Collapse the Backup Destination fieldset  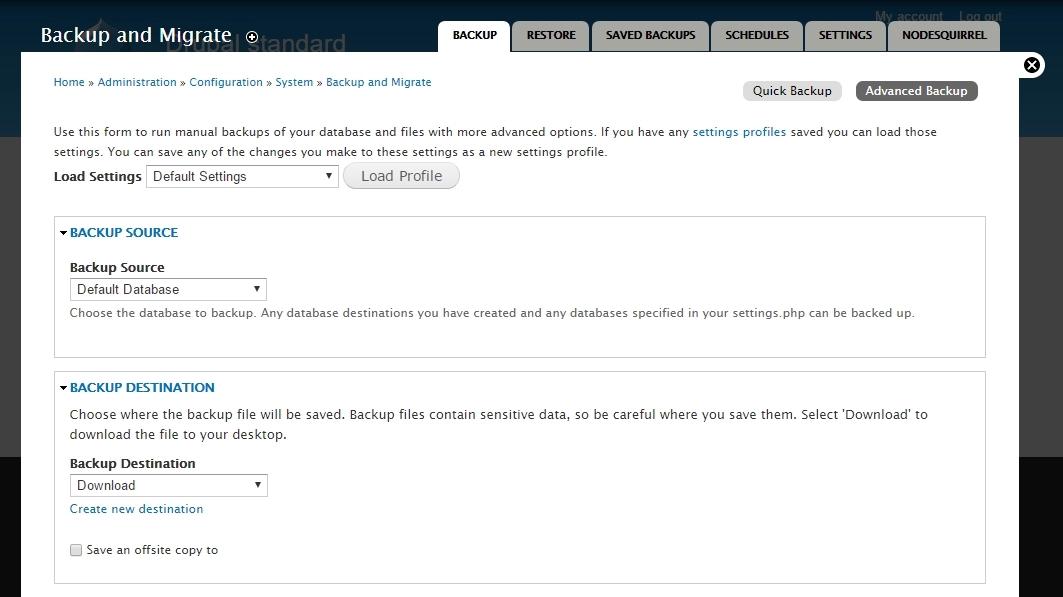[141, 387]
